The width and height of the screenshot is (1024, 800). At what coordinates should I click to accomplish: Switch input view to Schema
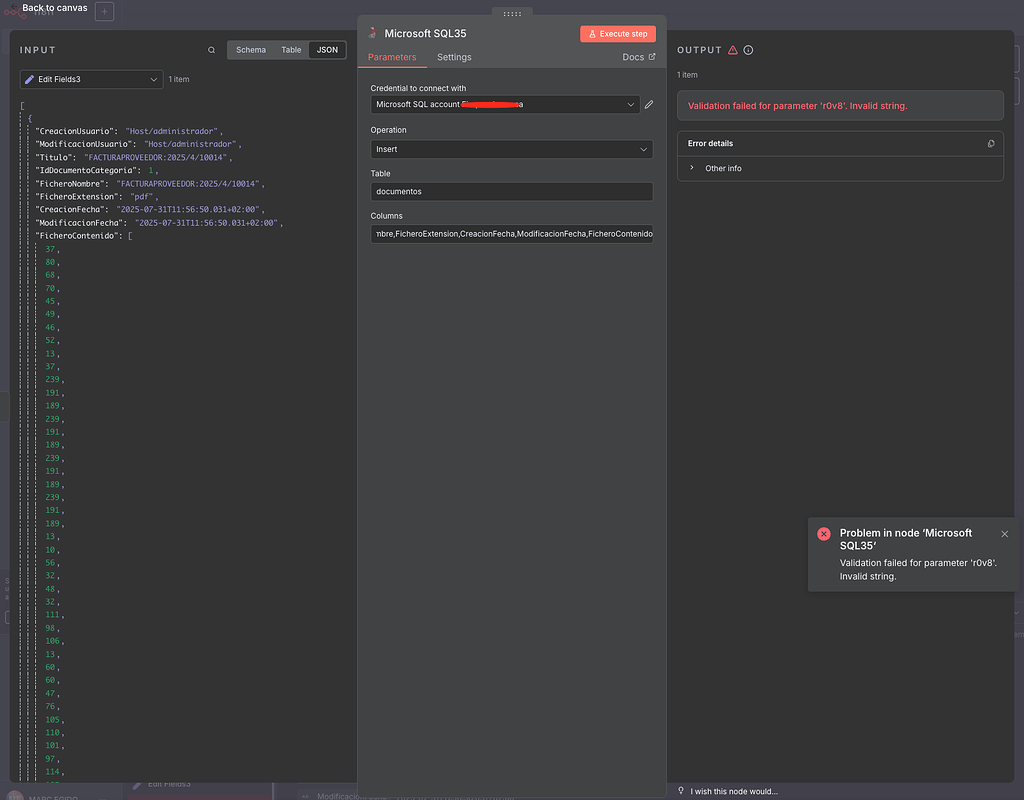click(251, 50)
